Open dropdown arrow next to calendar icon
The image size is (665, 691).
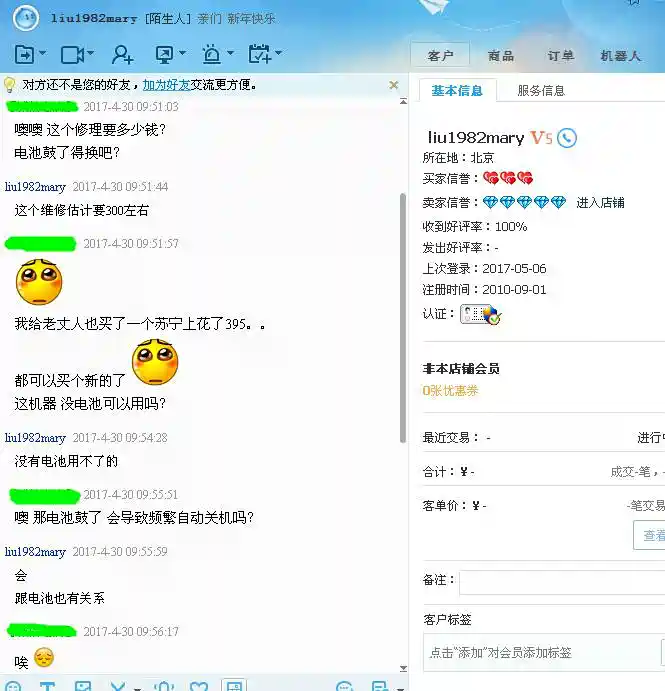278,54
